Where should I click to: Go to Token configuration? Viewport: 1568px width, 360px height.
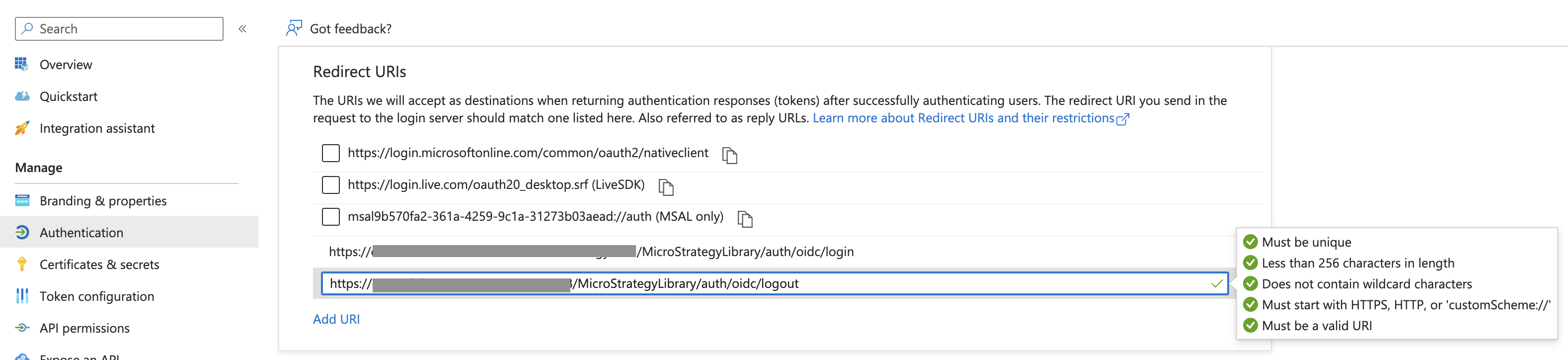[x=96, y=296]
